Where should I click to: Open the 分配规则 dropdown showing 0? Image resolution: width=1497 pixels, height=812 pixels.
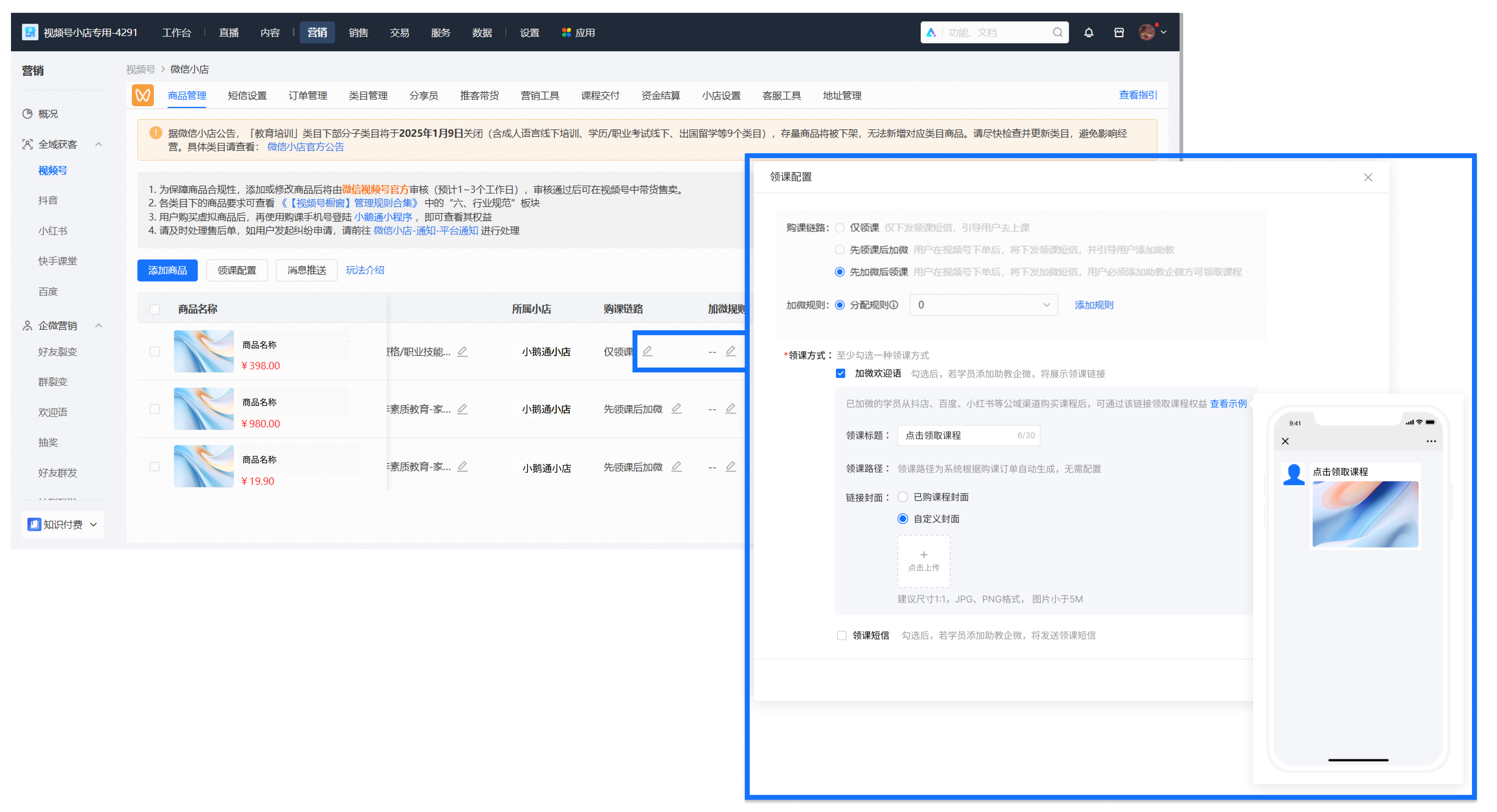pyautogui.click(x=983, y=305)
